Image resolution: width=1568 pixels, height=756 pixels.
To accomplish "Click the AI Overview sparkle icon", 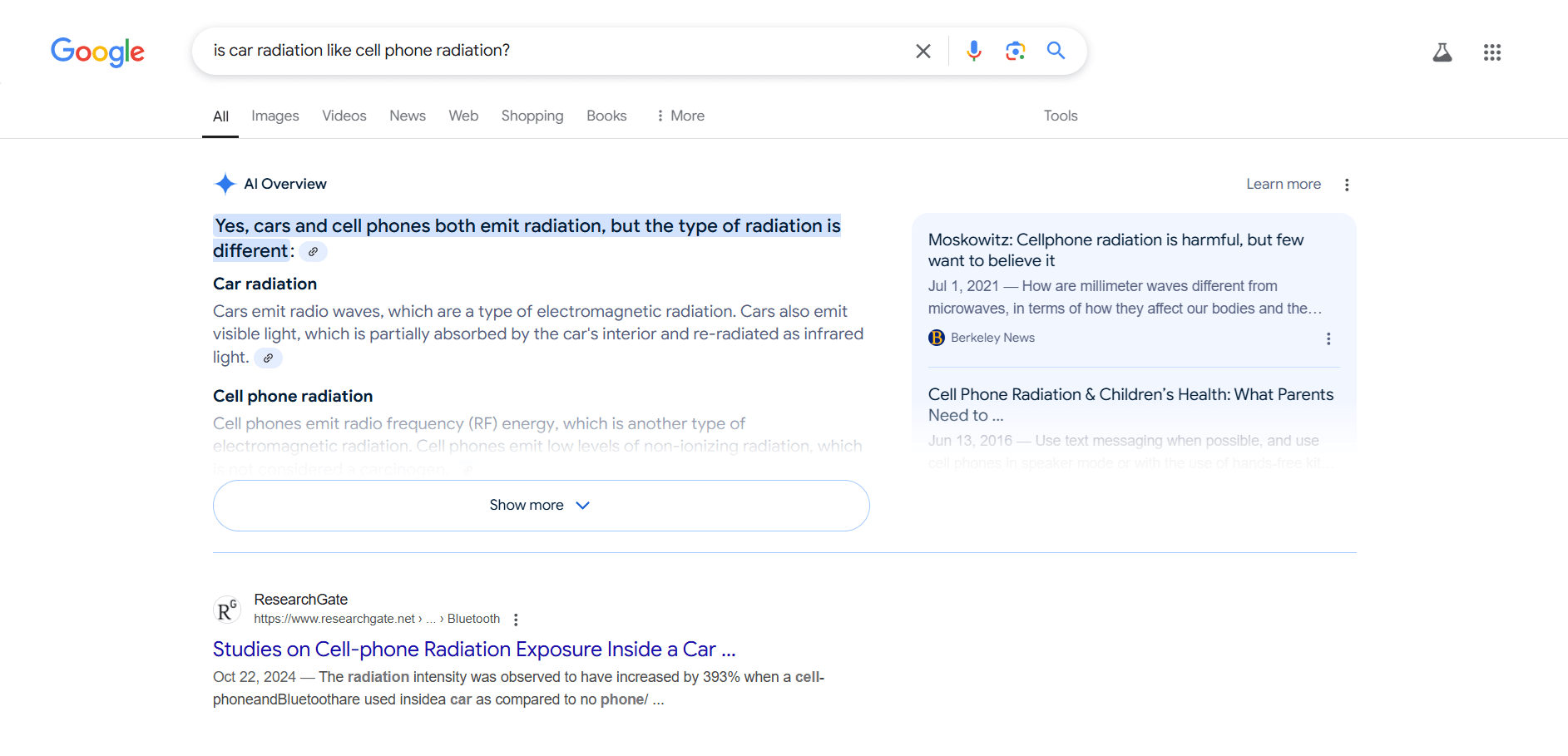I will click(x=225, y=183).
